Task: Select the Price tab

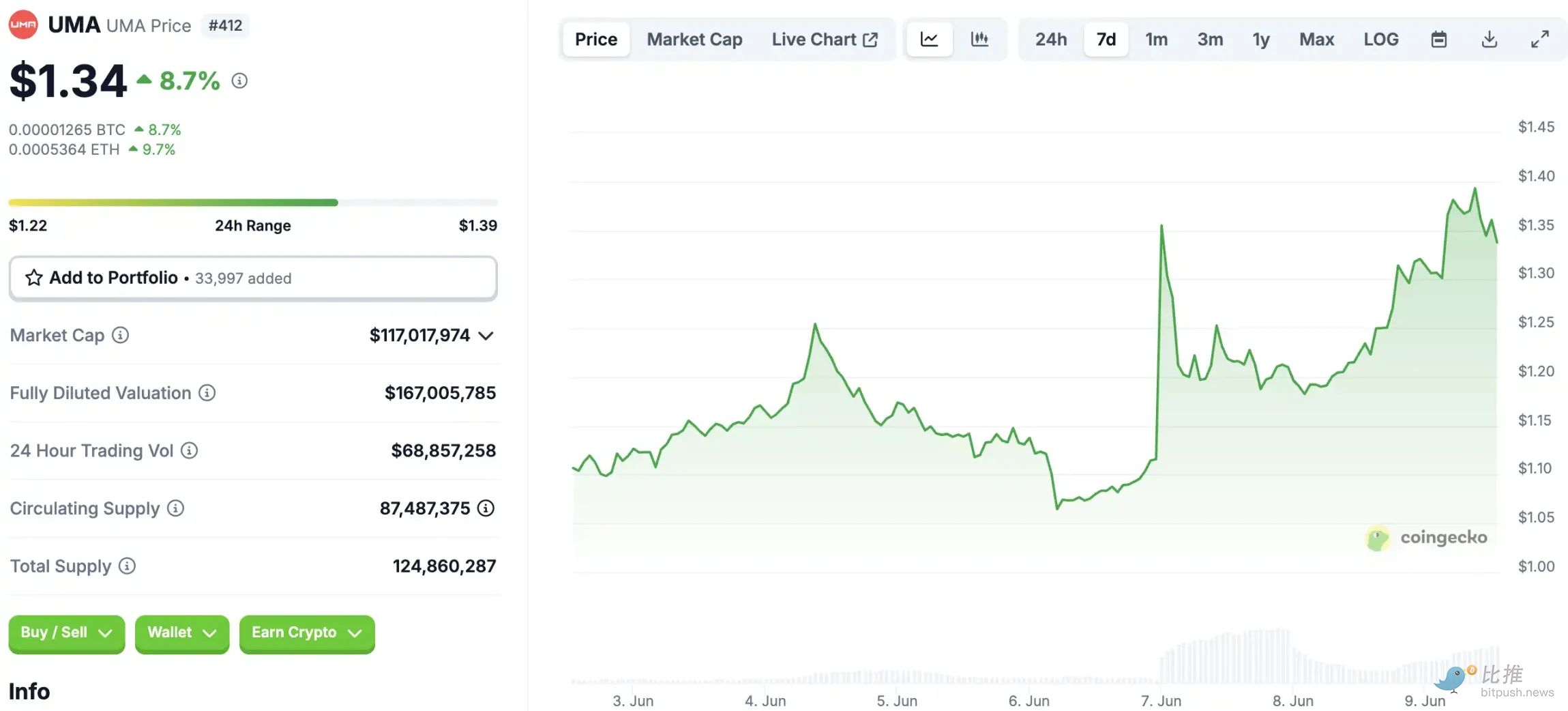Action: pos(595,40)
